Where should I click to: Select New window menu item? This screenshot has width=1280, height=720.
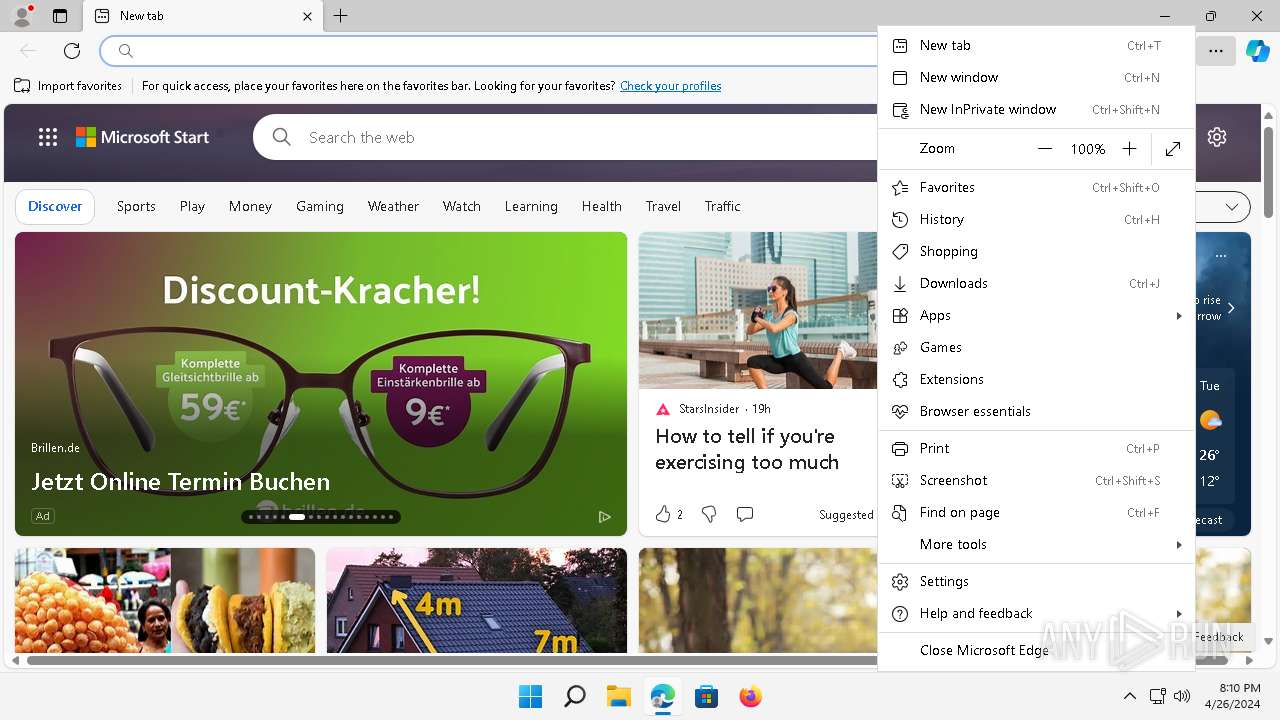coord(1036,77)
